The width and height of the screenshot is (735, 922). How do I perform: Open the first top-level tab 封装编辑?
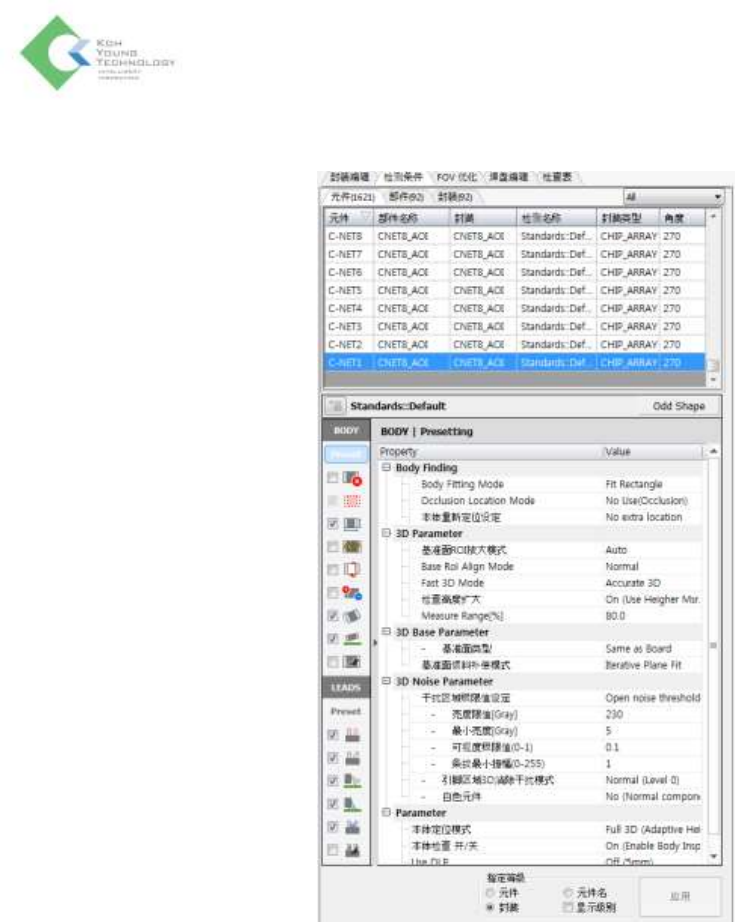(349, 177)
